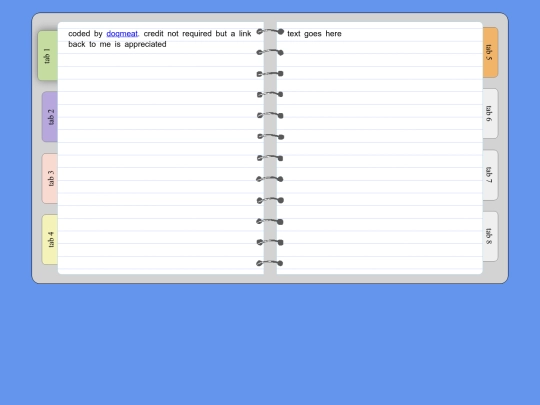Select the orange tab 5

490,52
